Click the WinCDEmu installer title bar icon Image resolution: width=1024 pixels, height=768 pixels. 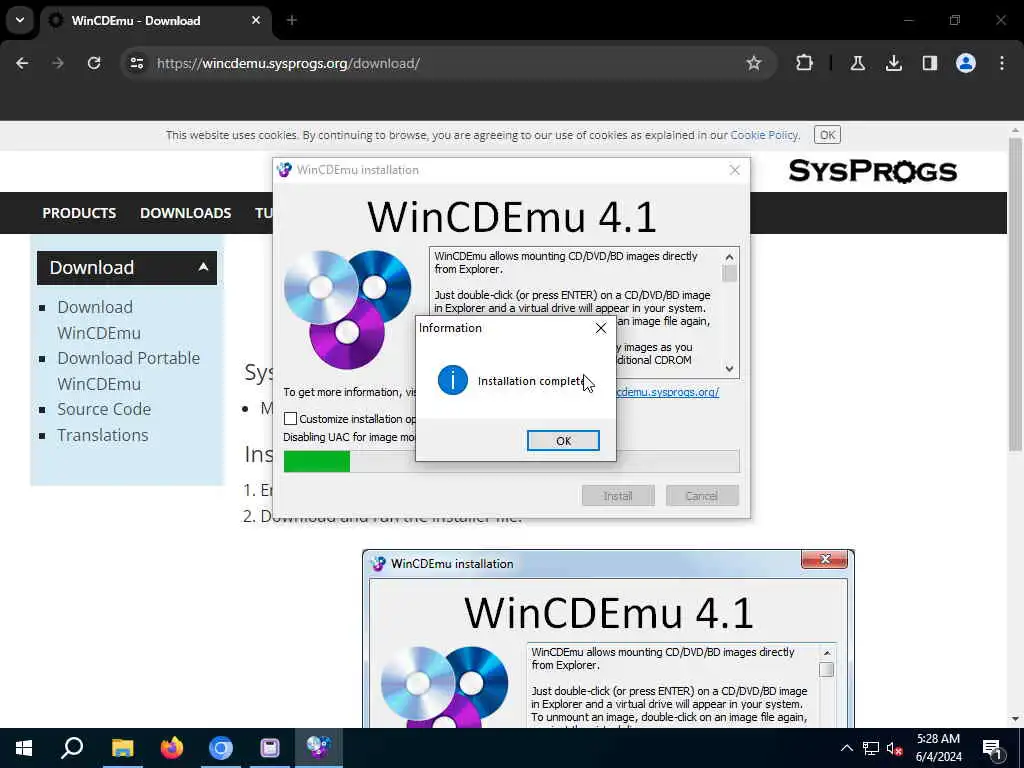coord(284,170)
